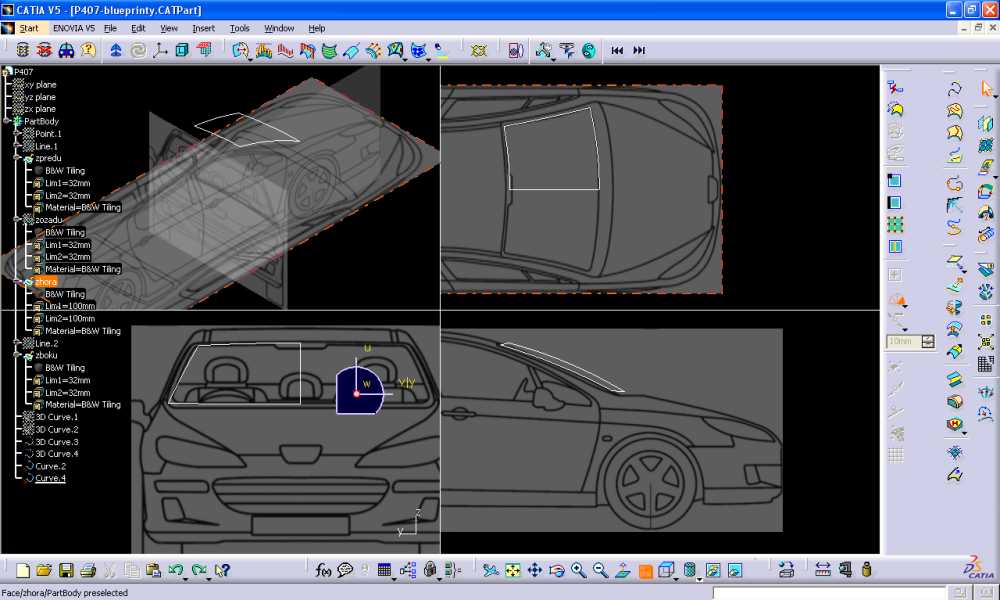The image size is (1000, 600).
Task: Toggle the green grid-points icon in right toolbar
Action: pyautogui.click(x=895, y=224)
